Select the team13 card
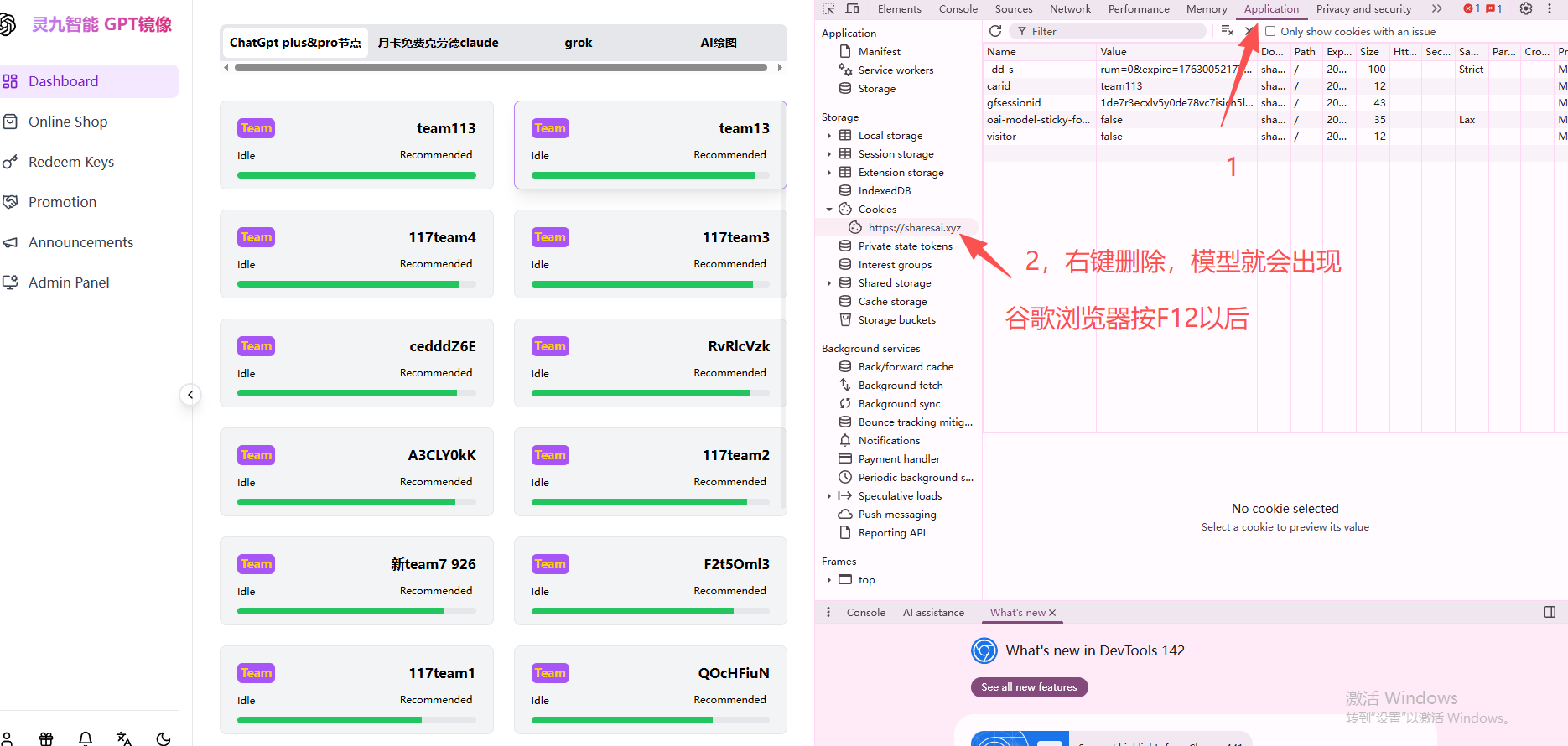 tap(651, 145)
